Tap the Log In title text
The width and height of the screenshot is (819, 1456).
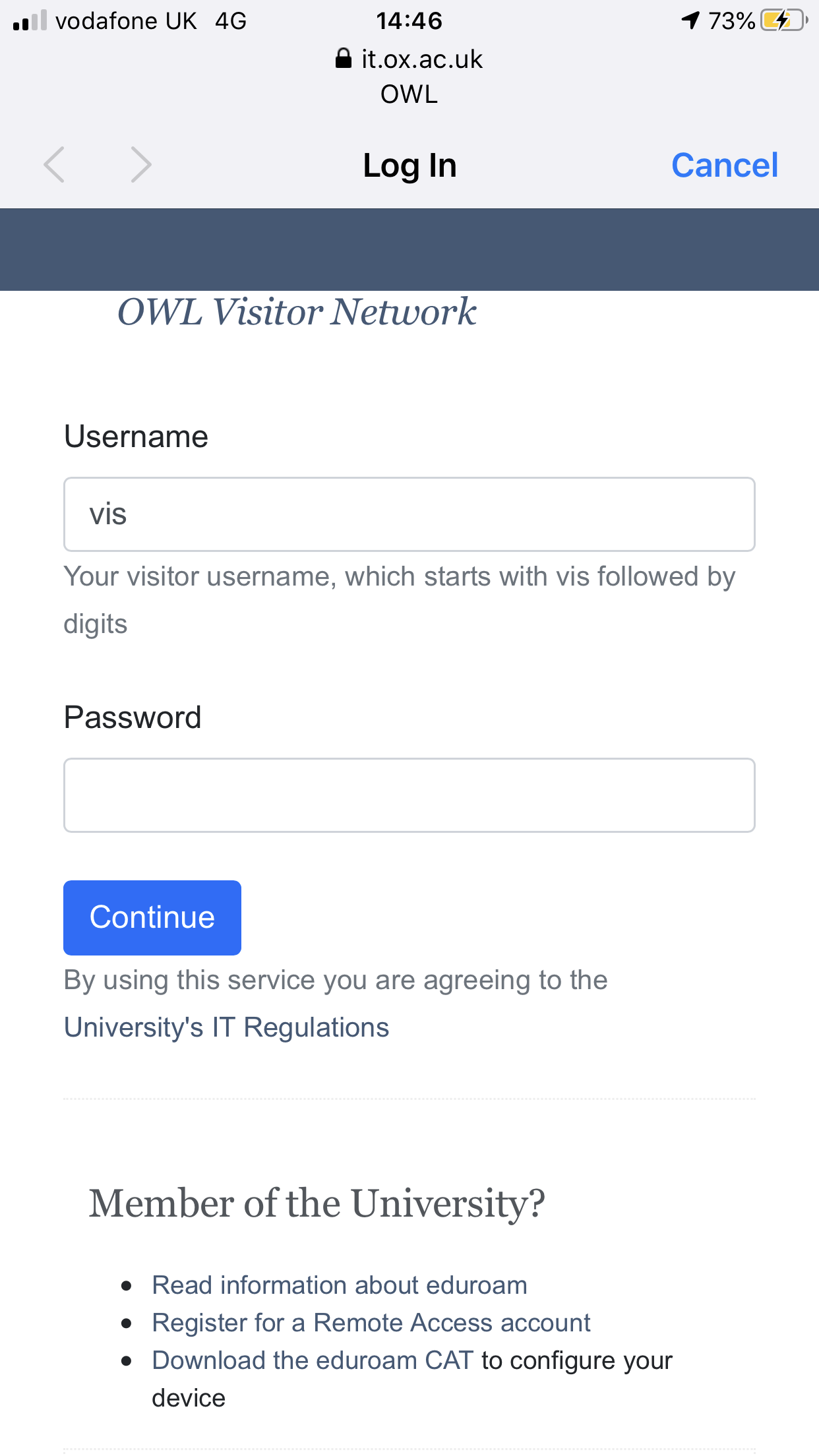pyautogui.click(x=409, y=165)
